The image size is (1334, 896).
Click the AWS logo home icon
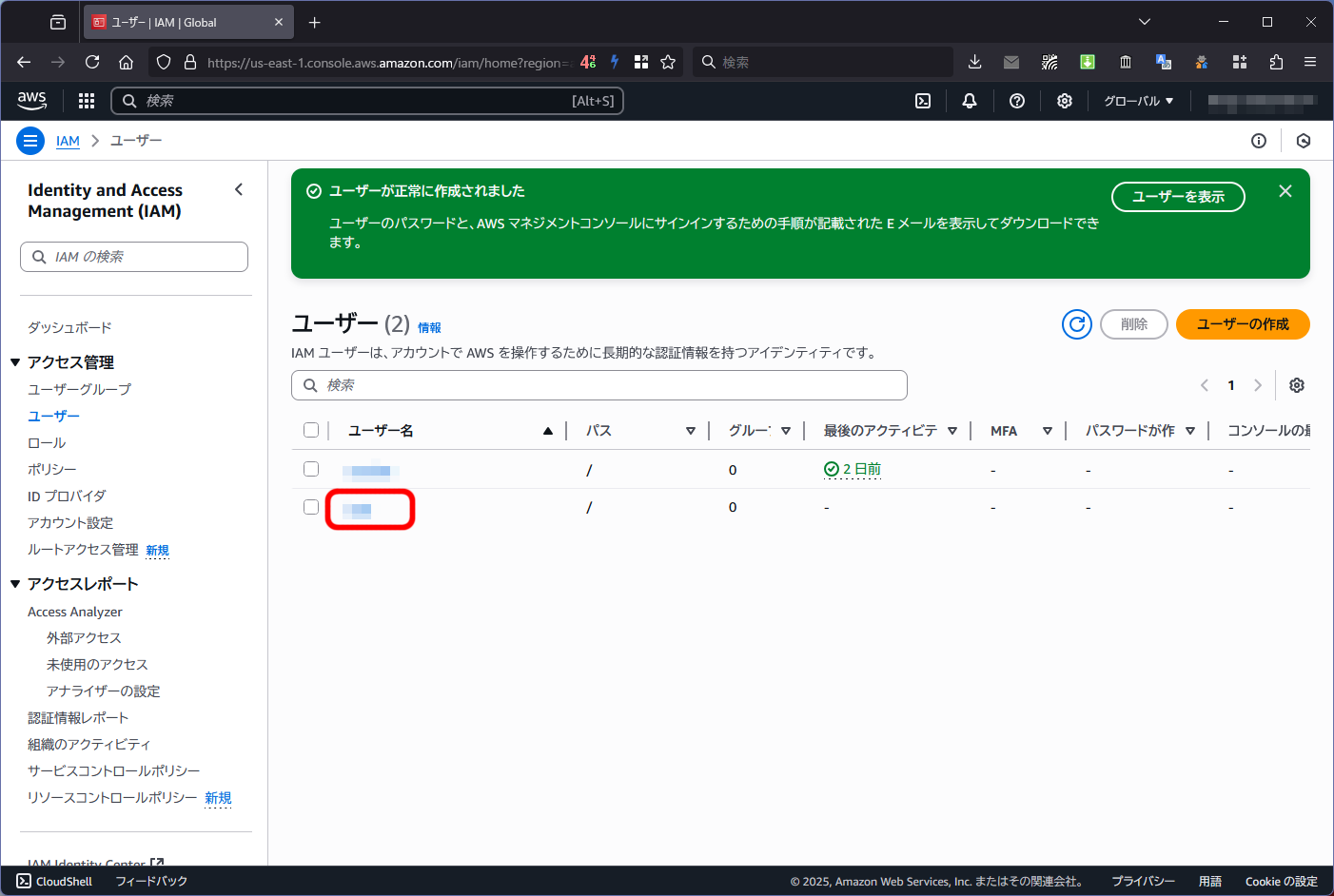(x=32, y=100)
